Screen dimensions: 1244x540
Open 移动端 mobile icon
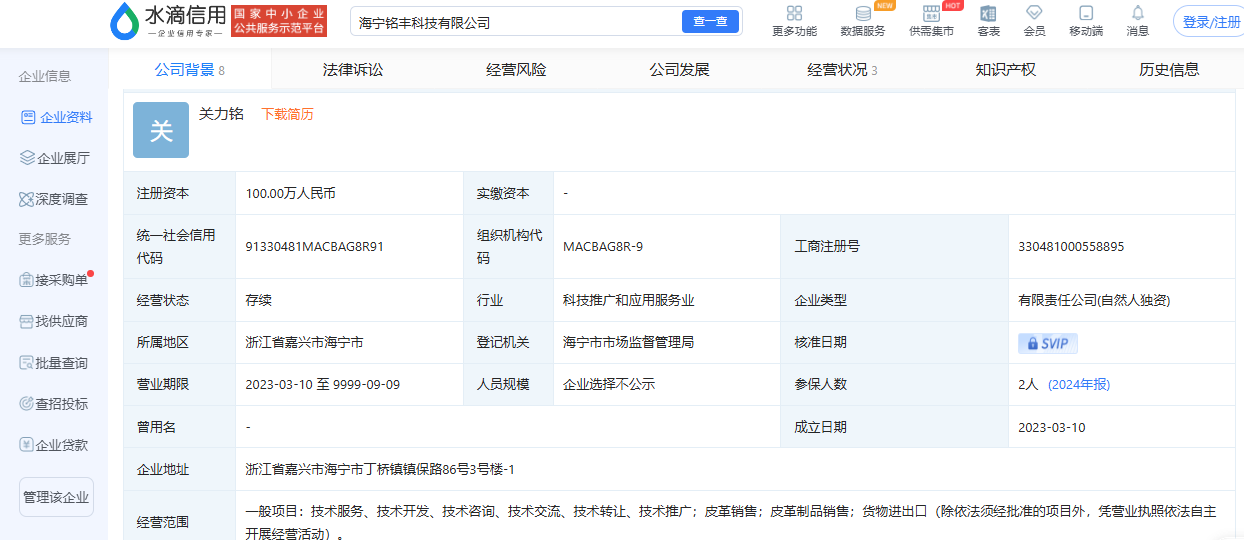(x=1086, y=13)
